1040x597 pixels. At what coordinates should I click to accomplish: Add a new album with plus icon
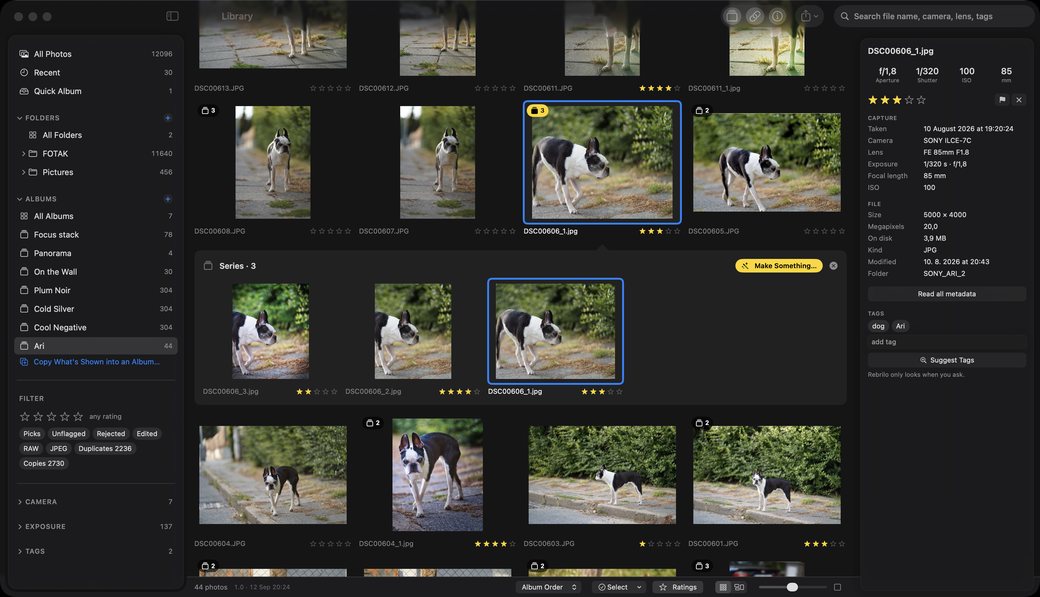point(168,199)
